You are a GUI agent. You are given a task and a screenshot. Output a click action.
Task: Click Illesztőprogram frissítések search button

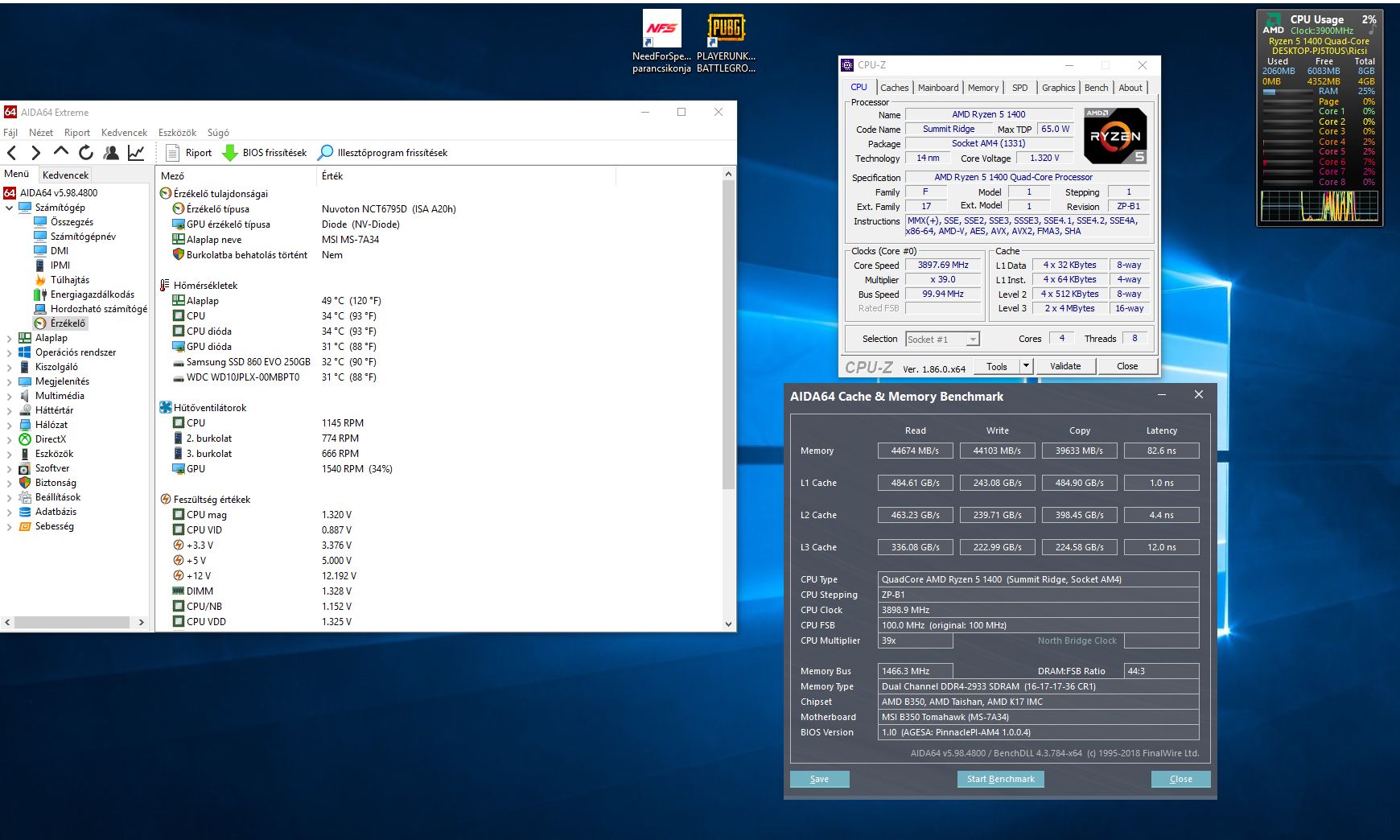point(383,153)
